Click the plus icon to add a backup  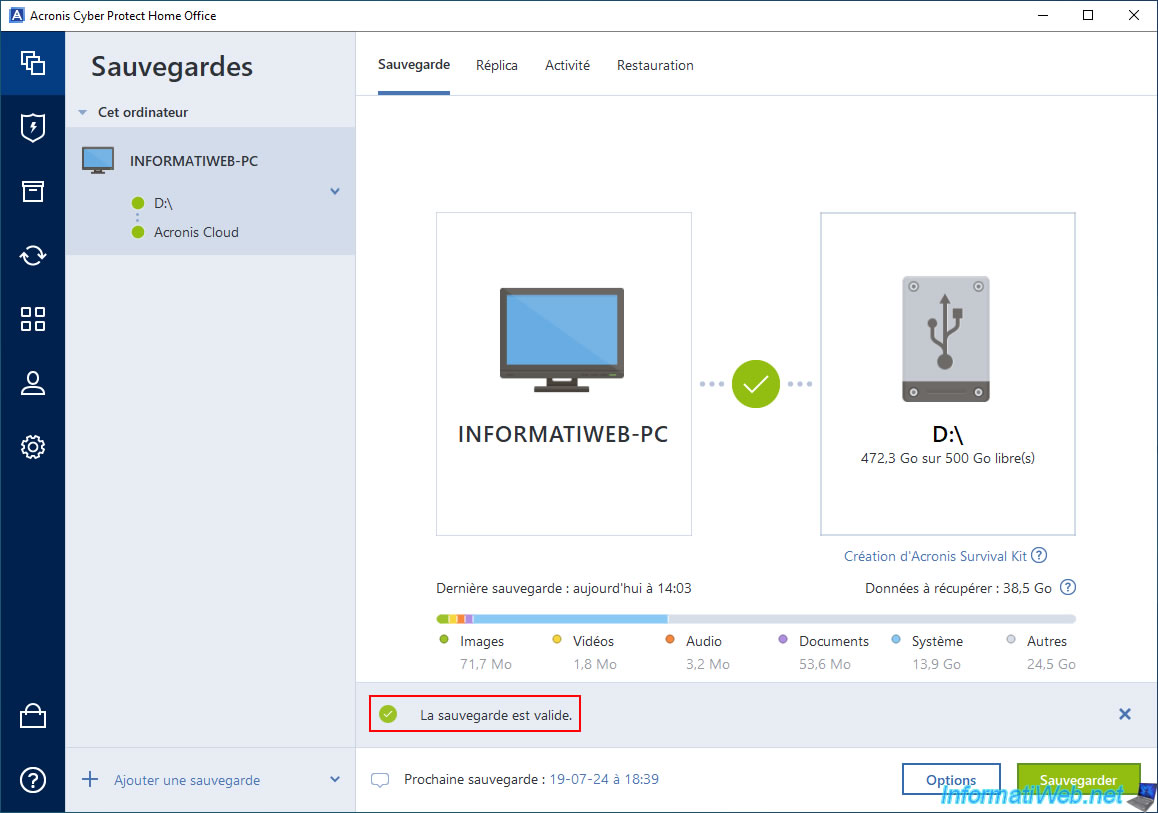tap(90, 780)
